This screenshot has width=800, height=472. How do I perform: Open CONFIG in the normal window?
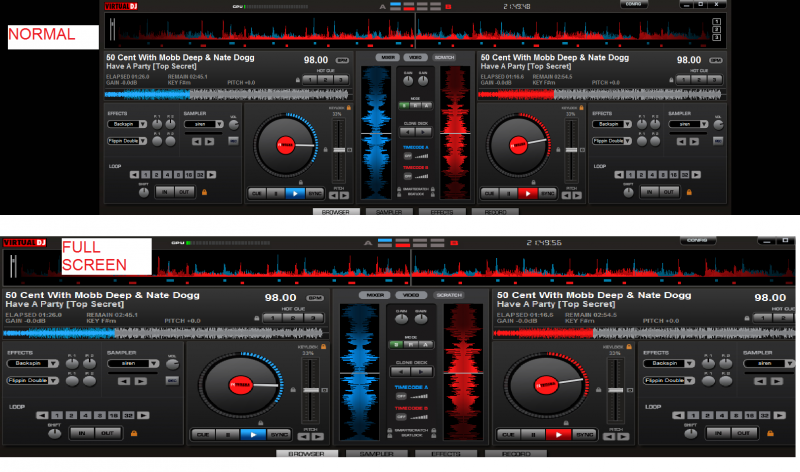coord(634,4)
